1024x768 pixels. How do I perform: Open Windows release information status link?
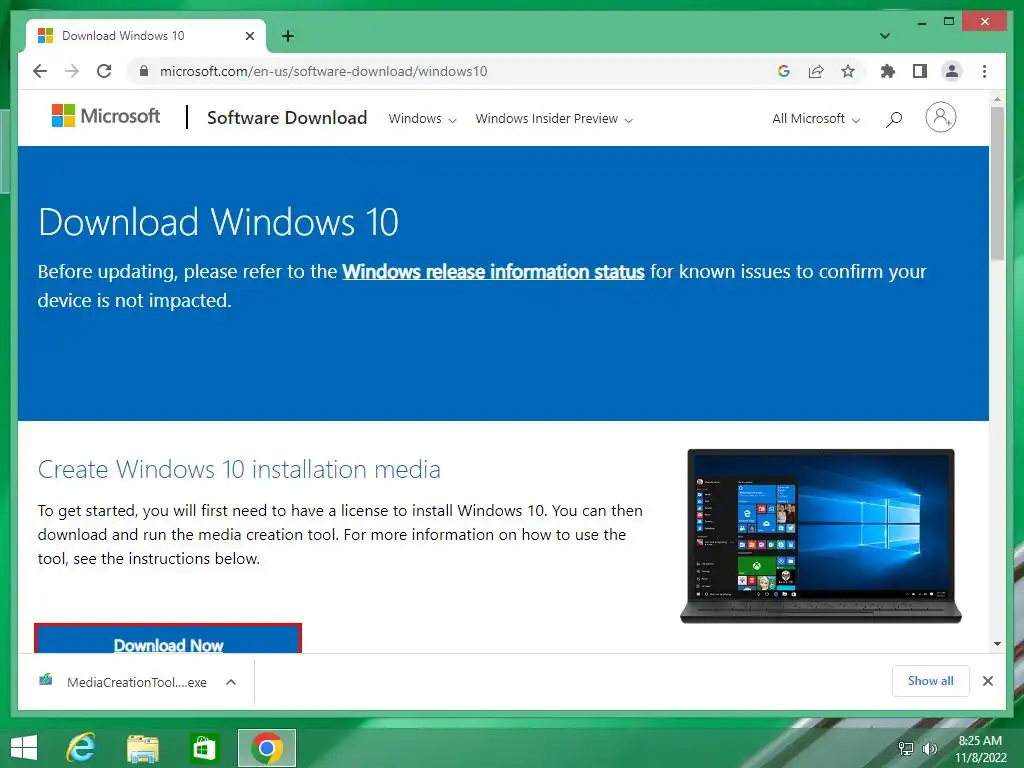[x=493, y=272]
